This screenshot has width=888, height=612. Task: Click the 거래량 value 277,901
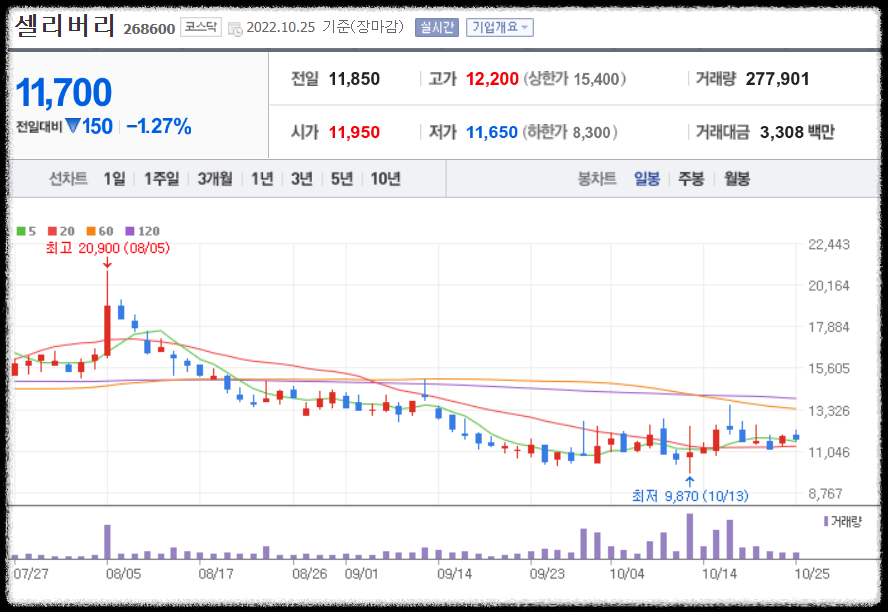tap(777, 79)
